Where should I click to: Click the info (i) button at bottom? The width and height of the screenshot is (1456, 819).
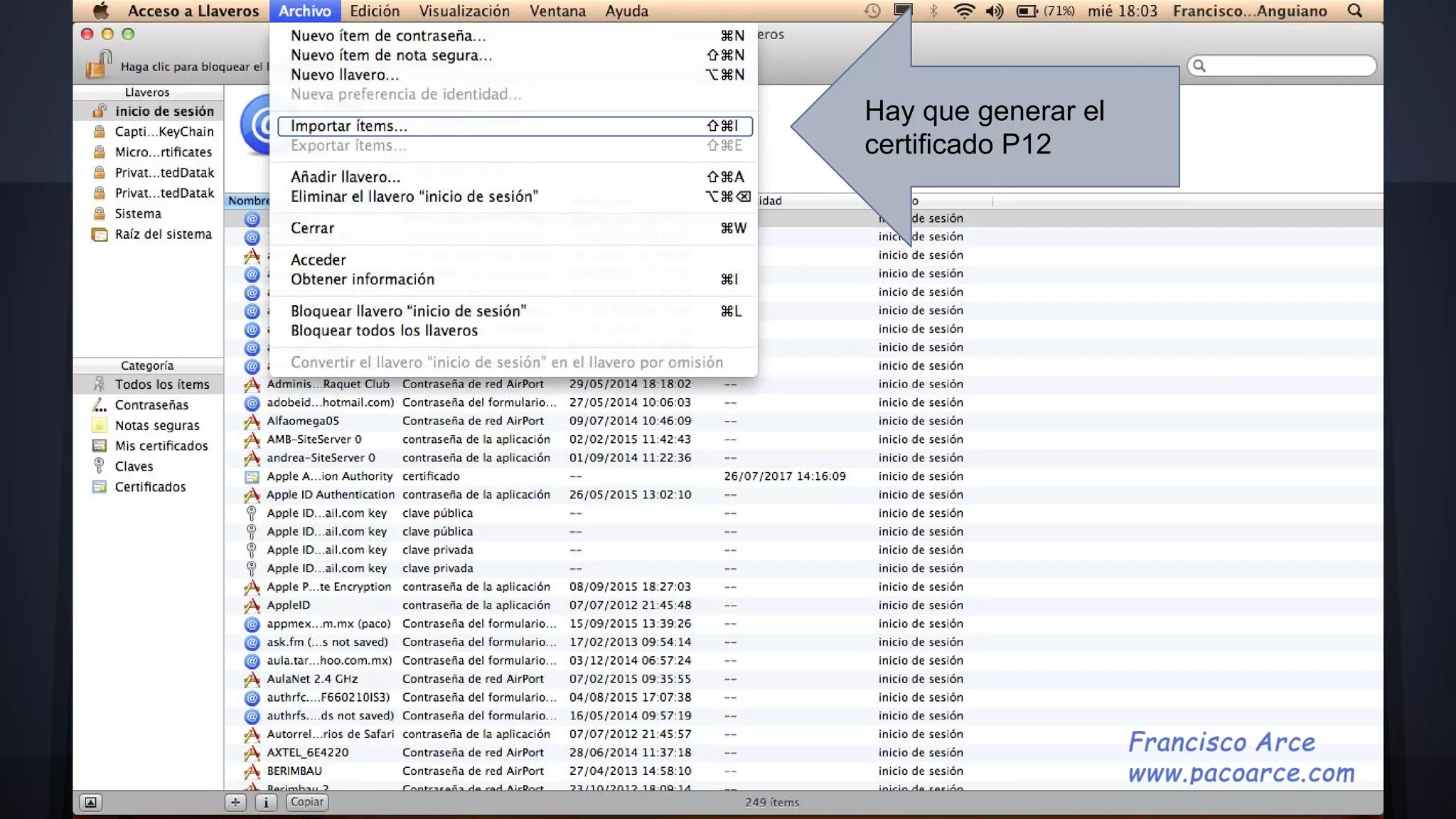266,802
